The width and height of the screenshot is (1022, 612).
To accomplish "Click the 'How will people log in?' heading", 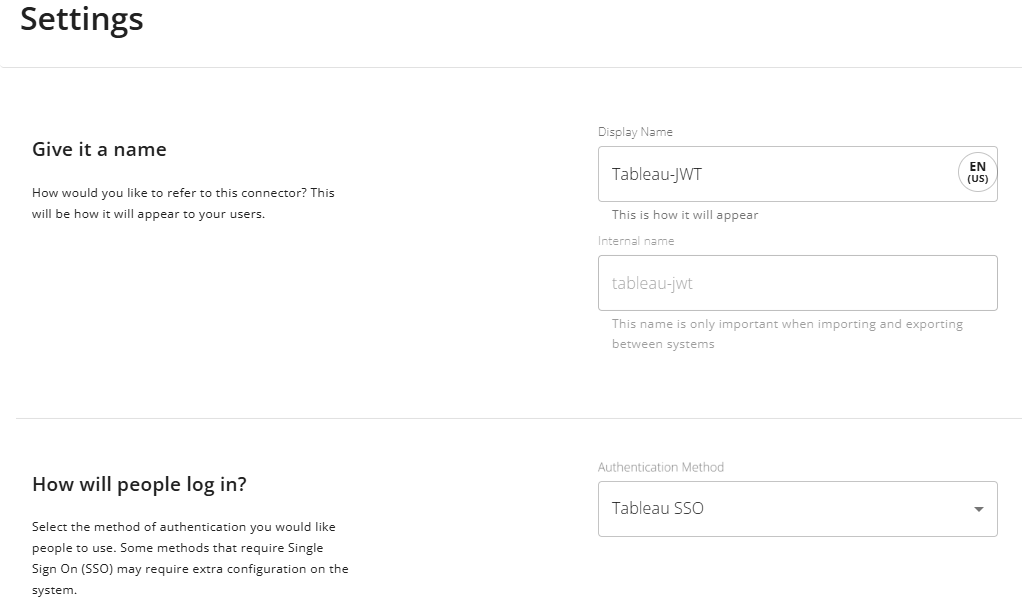I will pos(139,485).
